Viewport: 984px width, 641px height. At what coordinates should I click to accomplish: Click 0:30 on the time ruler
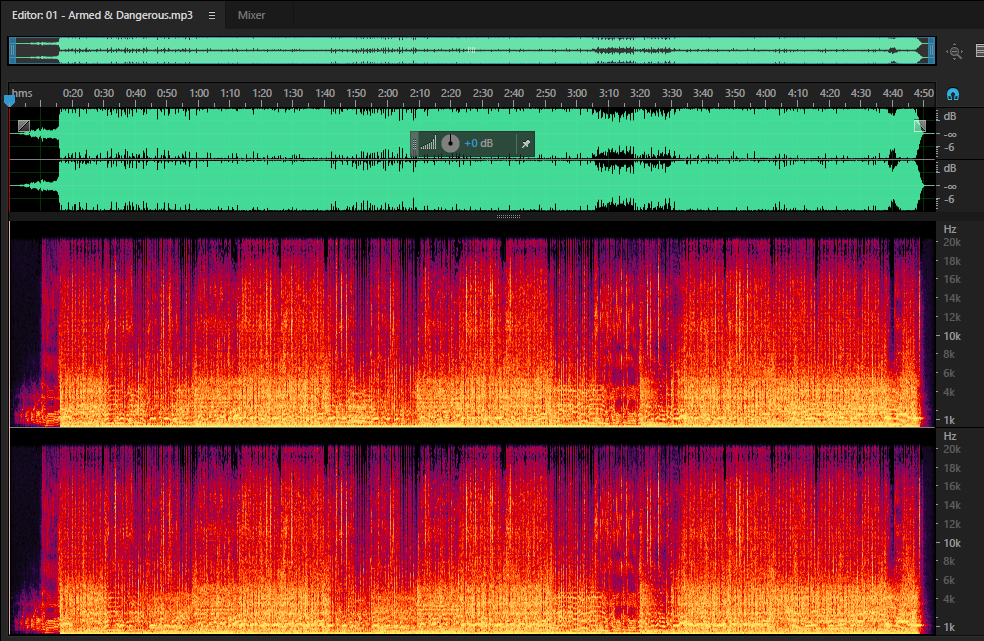click(104, 94)
